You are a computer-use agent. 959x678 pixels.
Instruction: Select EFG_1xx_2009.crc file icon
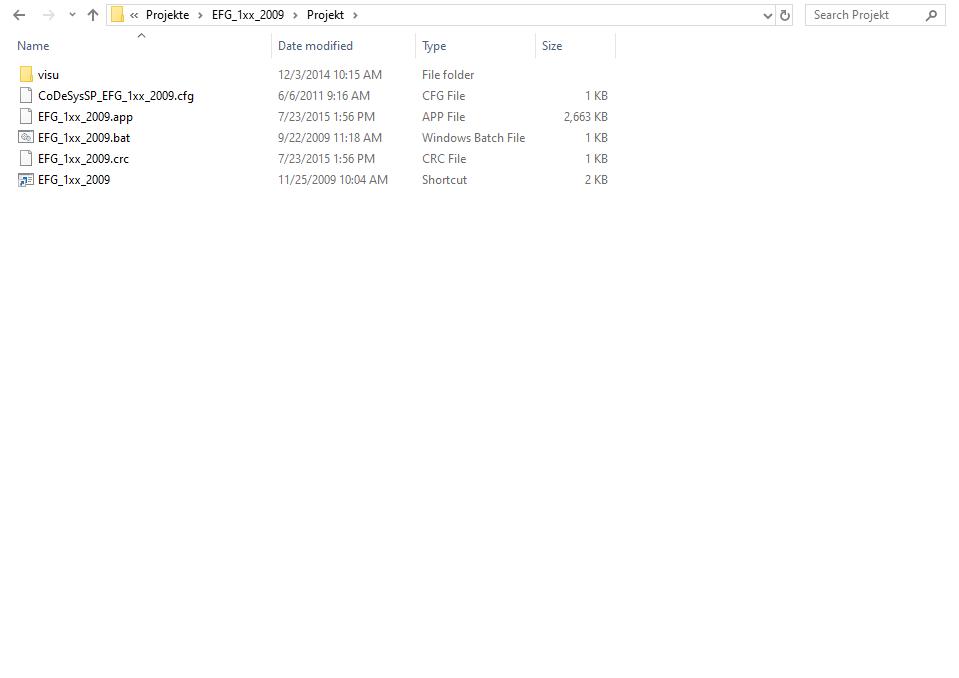click(26, 158)
